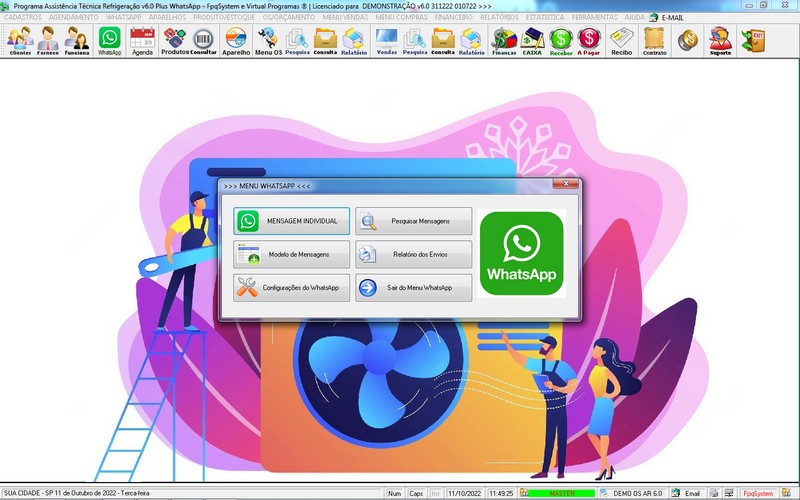Open the Finanças toolbar icon
The width and height of the screenshot is (800, 500).
504,41
